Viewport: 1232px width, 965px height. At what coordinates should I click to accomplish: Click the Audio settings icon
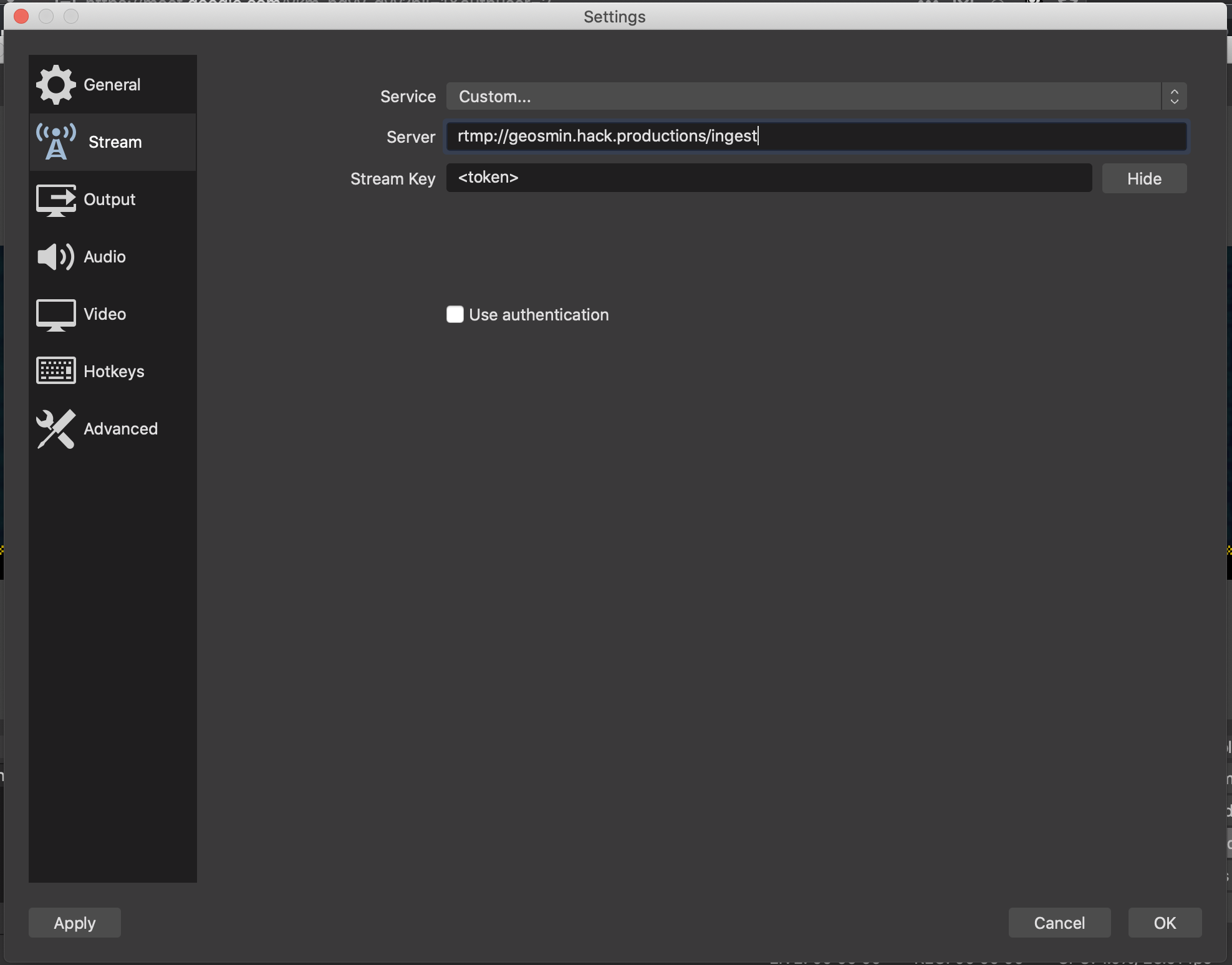(55, 256)
